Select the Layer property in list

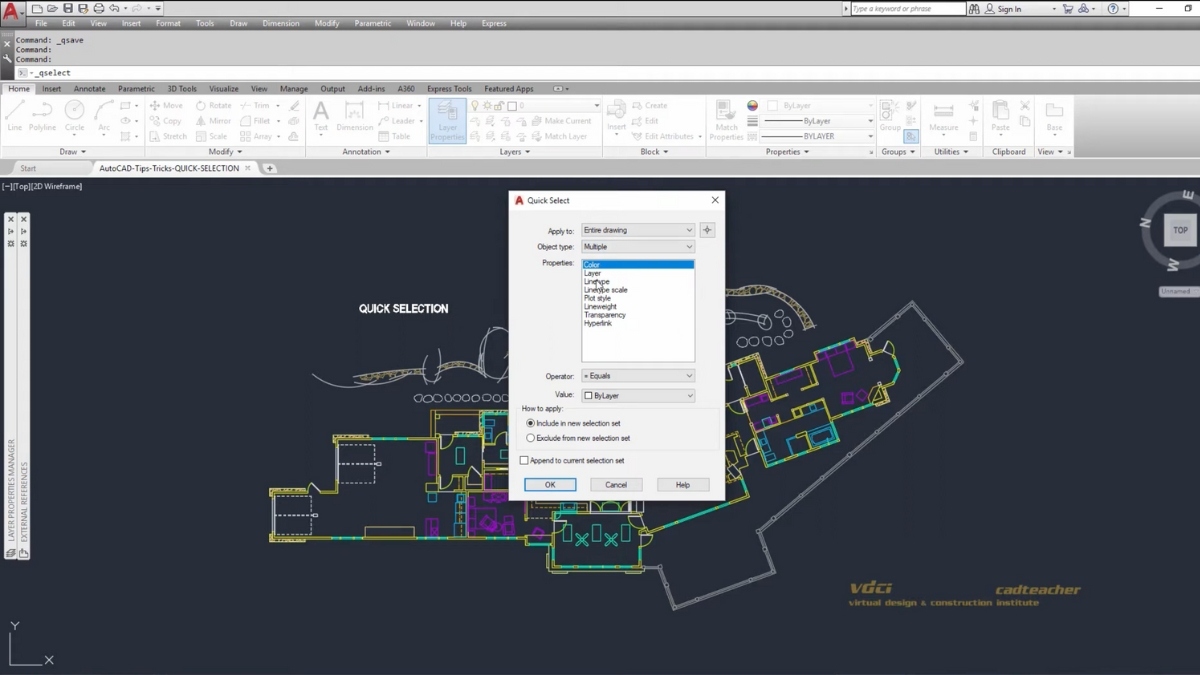(x=593, y=273)
